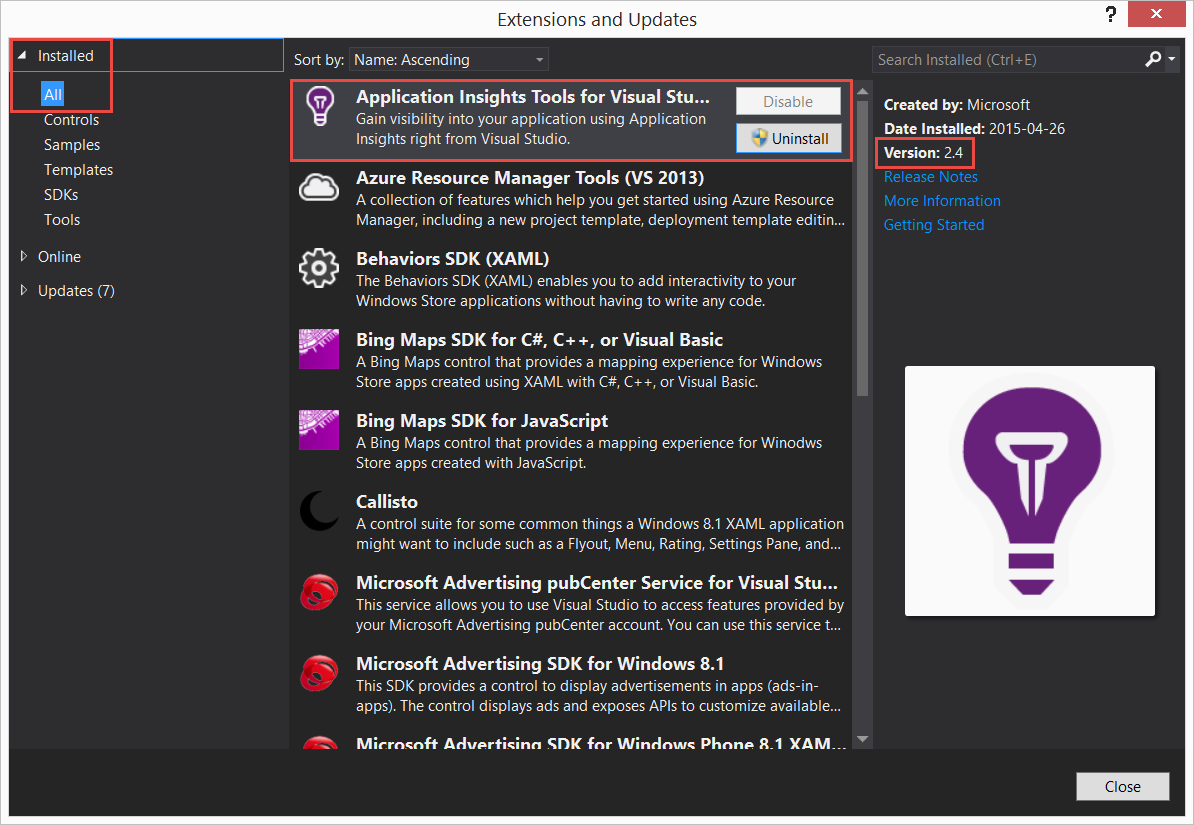Click the search magnifier icon

[1153, 59]
